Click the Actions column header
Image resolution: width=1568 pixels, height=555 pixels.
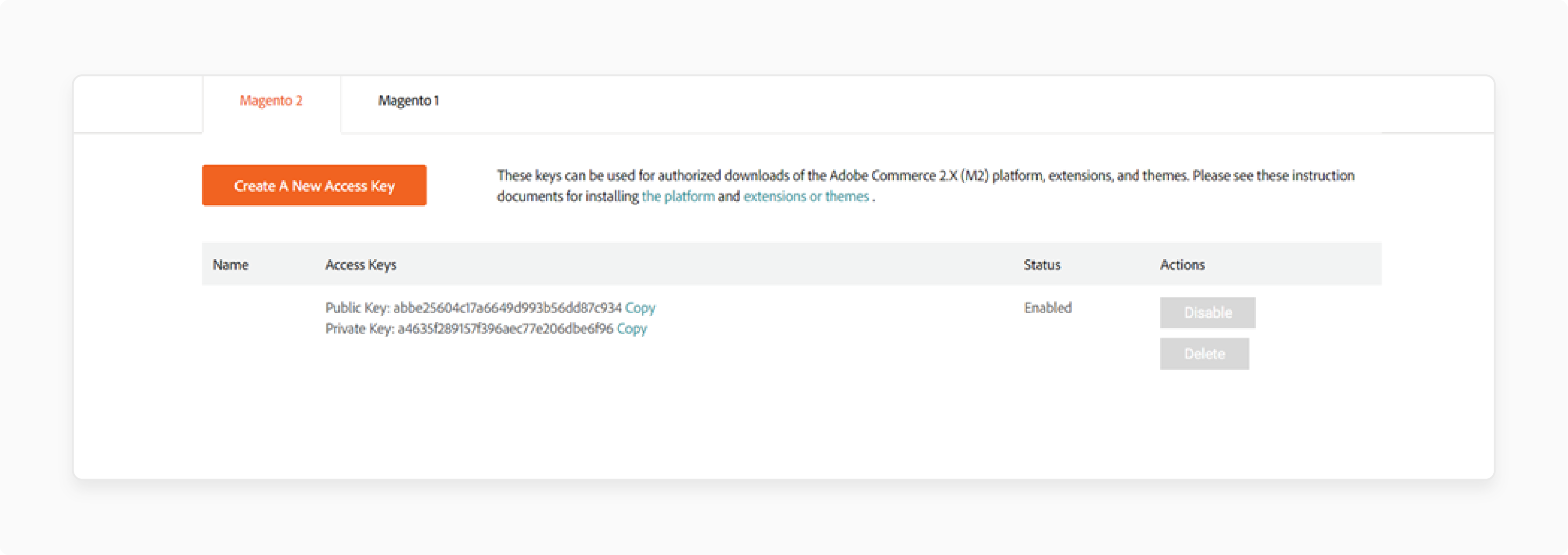[1182, 264]
